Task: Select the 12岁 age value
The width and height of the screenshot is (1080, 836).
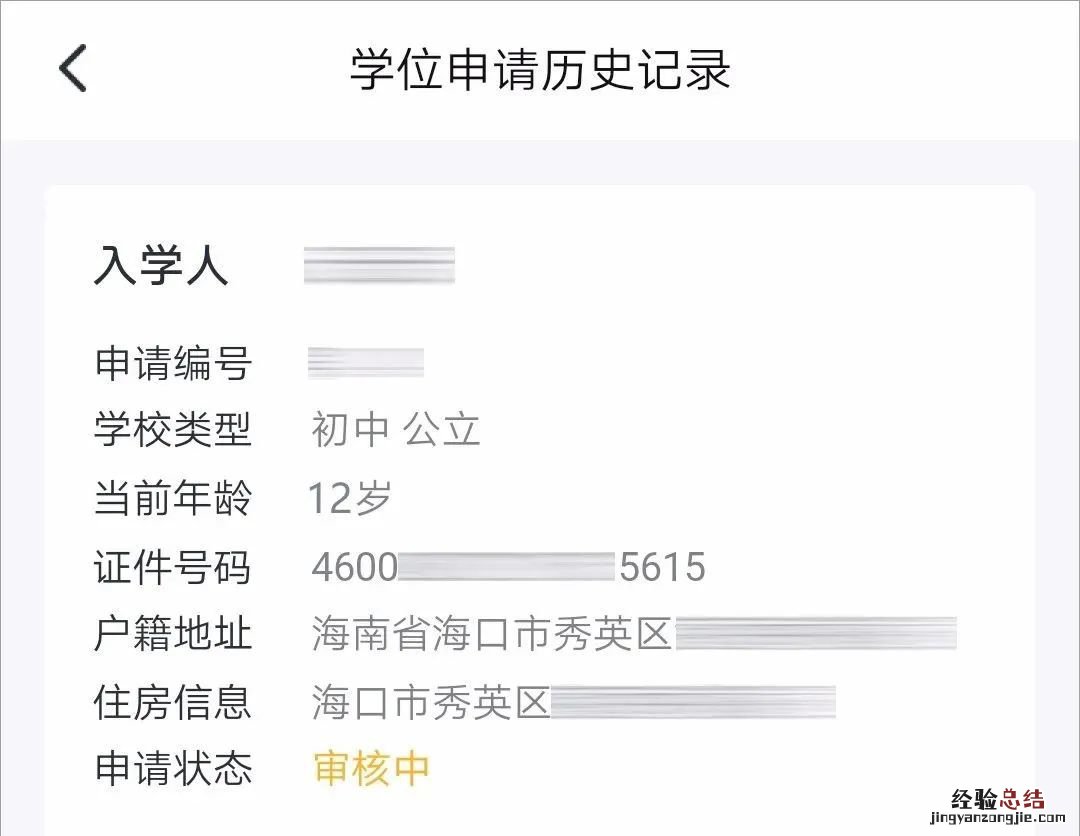Action: coord(349,498)
